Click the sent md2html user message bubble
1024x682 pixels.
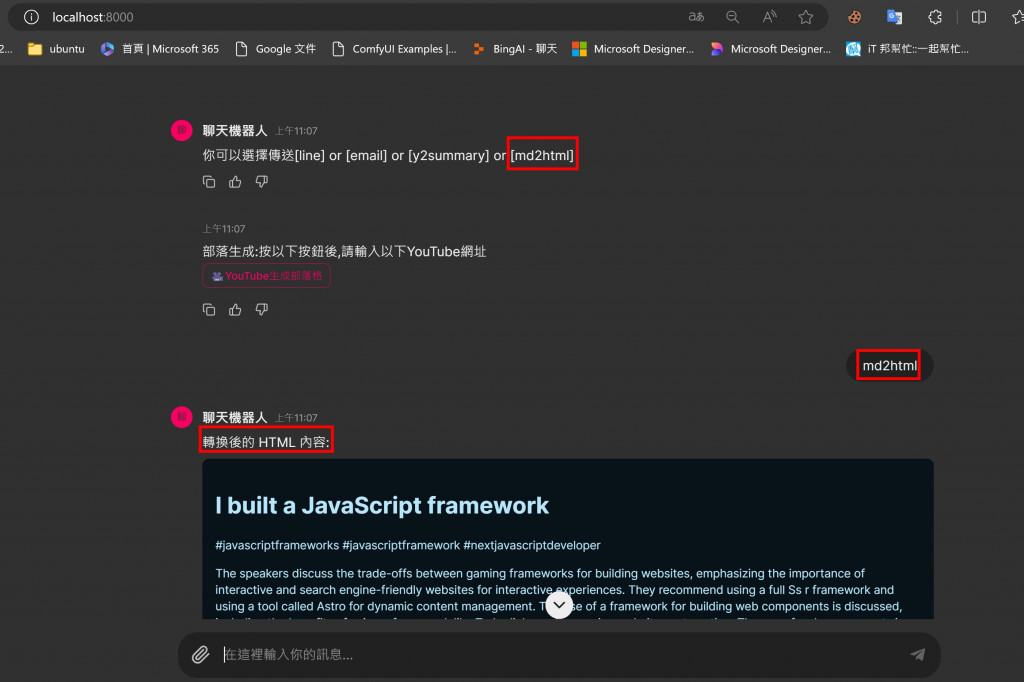(x=889, y=365)
